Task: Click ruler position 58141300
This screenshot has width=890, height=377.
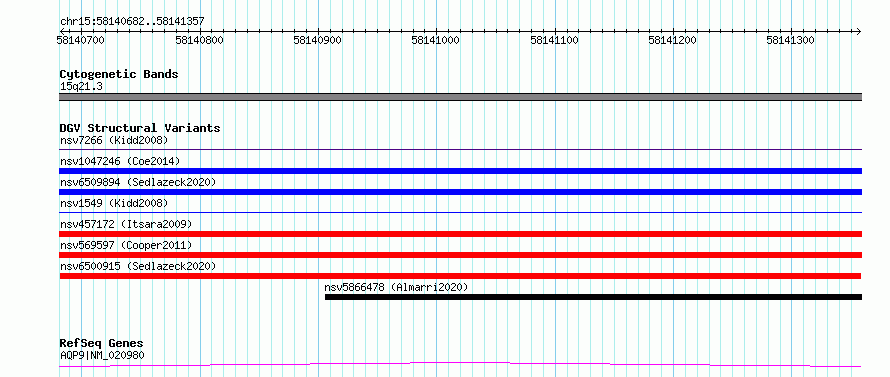Action: (x=790, y=40)
